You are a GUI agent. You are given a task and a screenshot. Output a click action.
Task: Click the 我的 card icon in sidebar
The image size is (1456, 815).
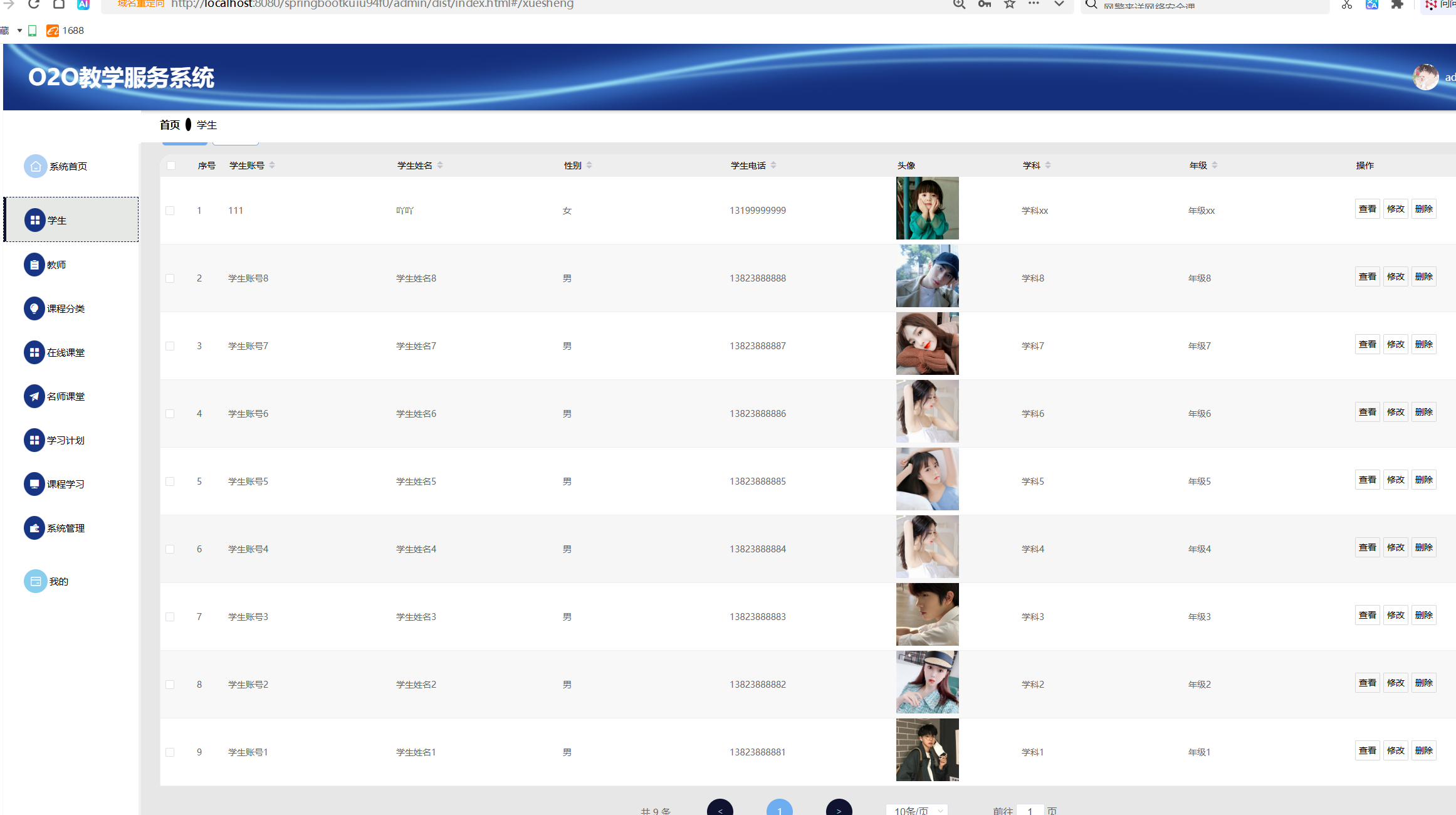pyautogui.click(x=36, y=581)
